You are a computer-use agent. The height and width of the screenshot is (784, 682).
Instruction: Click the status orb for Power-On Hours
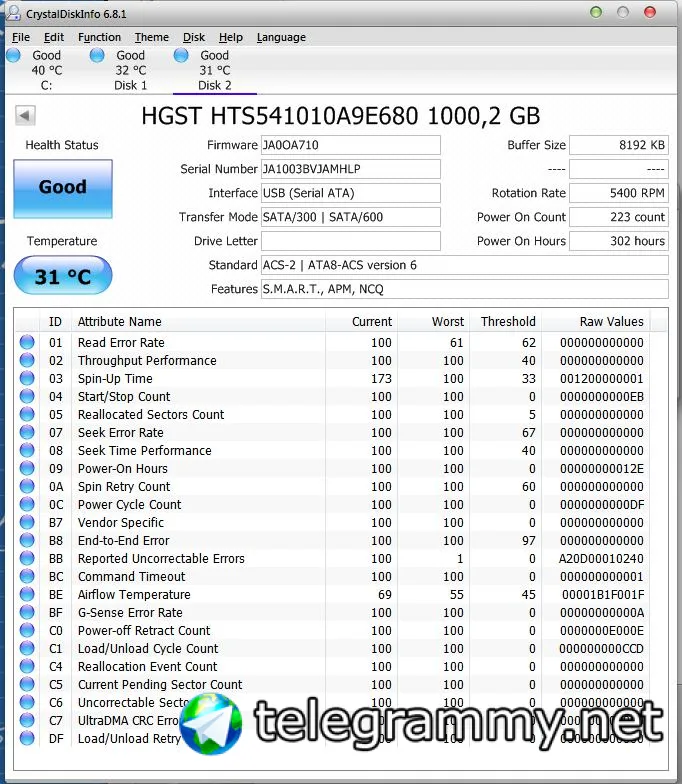(27, 468)
